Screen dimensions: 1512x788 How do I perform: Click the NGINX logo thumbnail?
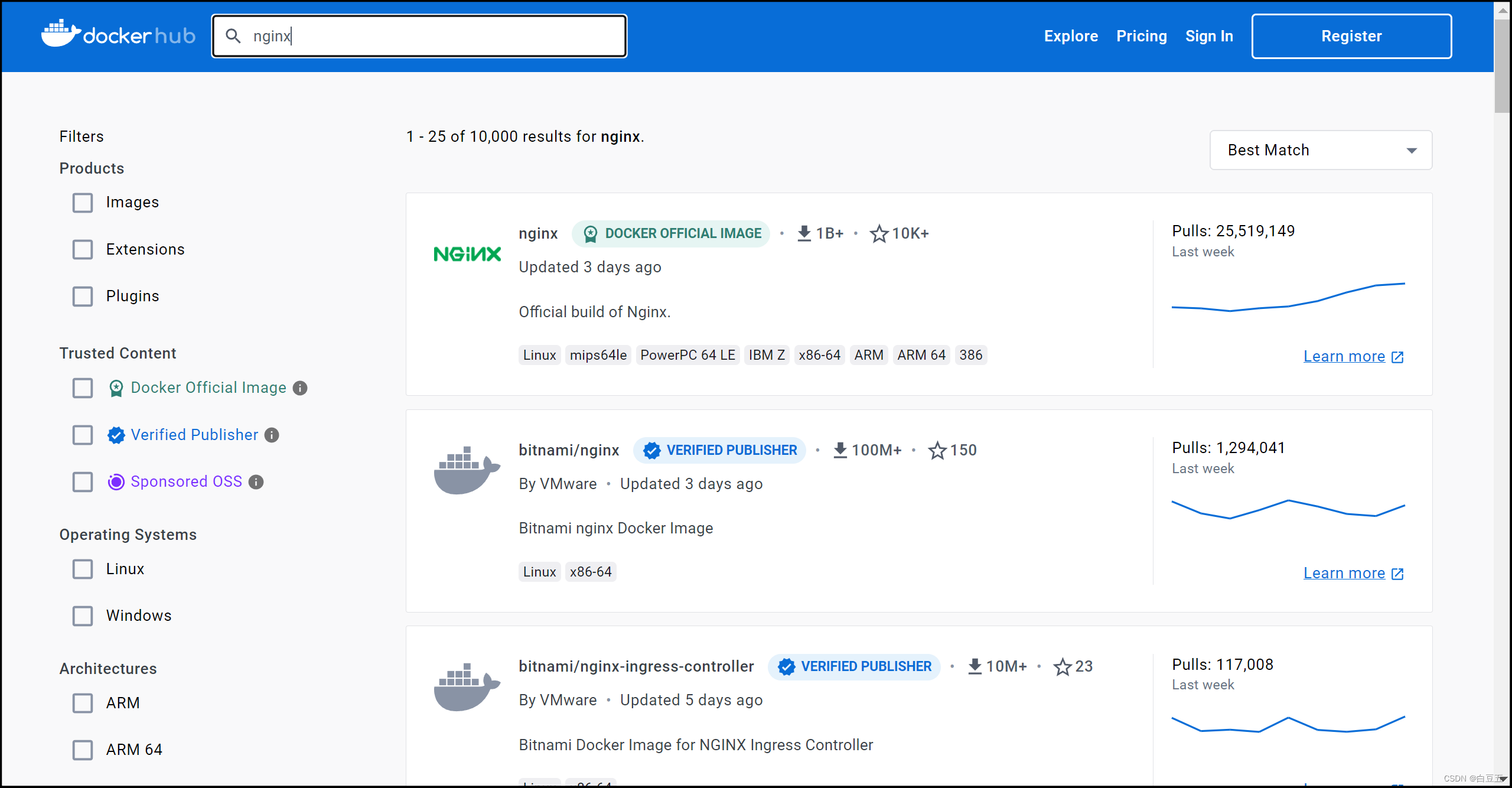467,254
